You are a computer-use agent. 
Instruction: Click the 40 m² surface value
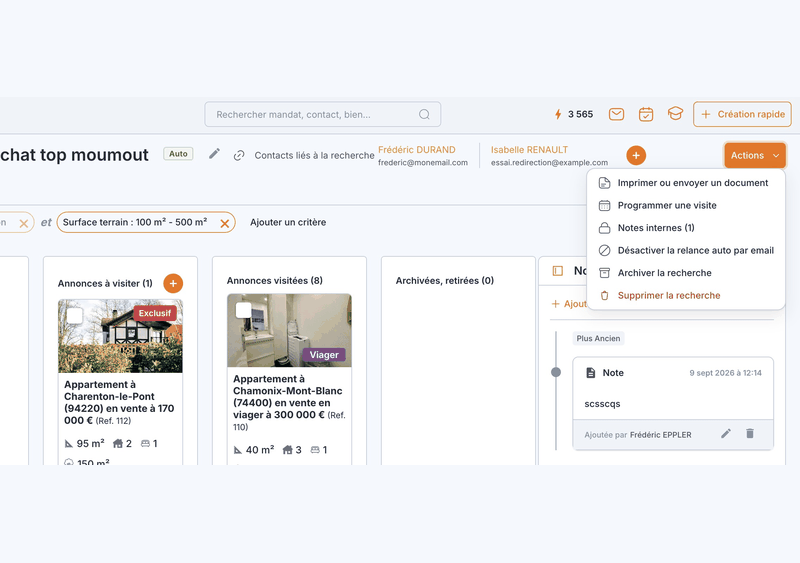click(x=260, y=450)
